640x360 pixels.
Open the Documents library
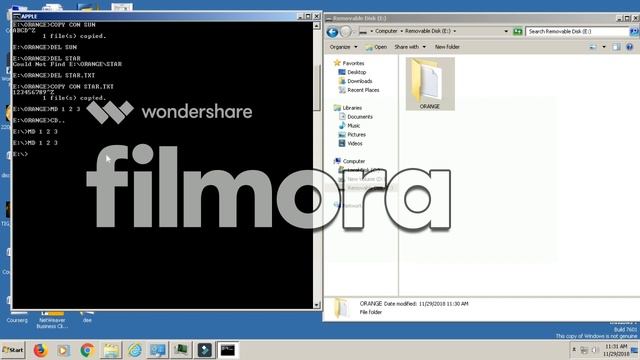click(x=360, y=117)
